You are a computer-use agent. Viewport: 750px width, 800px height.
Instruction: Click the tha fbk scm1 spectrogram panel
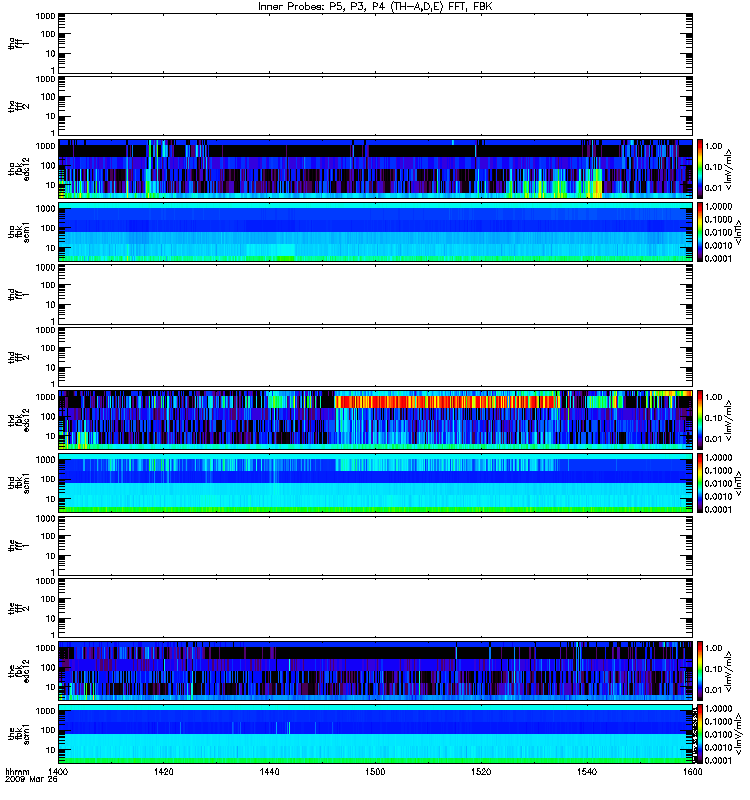click(376, 232)
